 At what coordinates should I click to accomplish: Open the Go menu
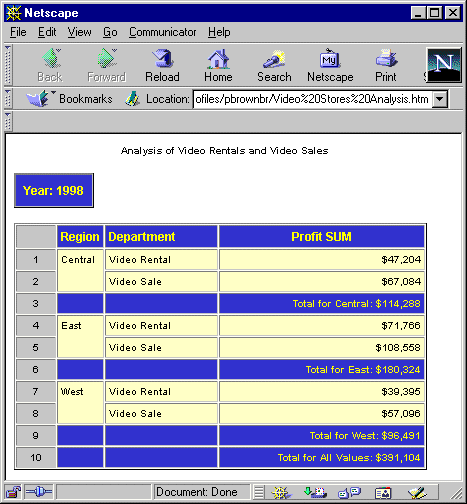110,32
